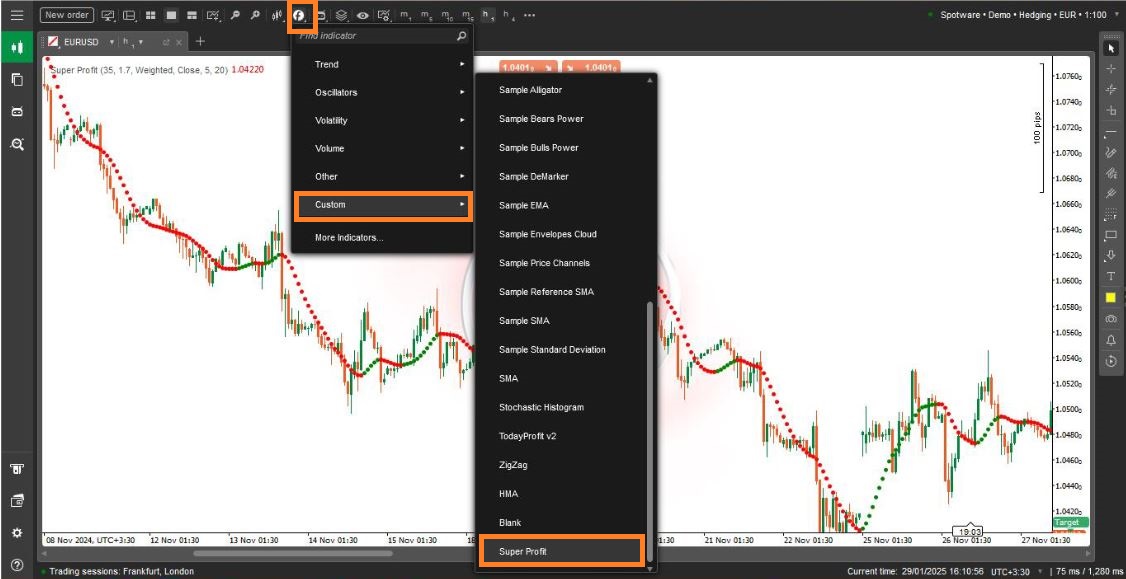Click the yellow color swatch
Viewport: 1126px width, 579px height.
[1110, 297]
